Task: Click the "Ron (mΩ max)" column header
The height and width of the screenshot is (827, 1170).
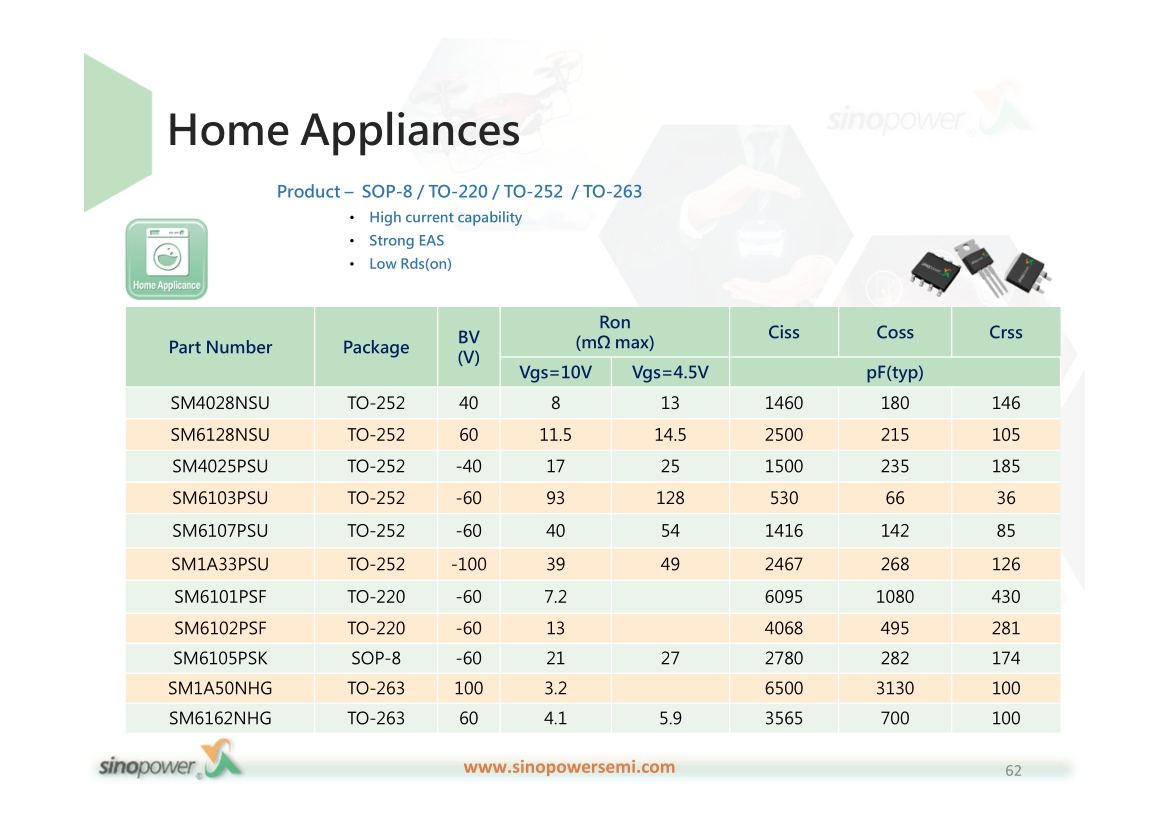Action: tap(615, 332)
